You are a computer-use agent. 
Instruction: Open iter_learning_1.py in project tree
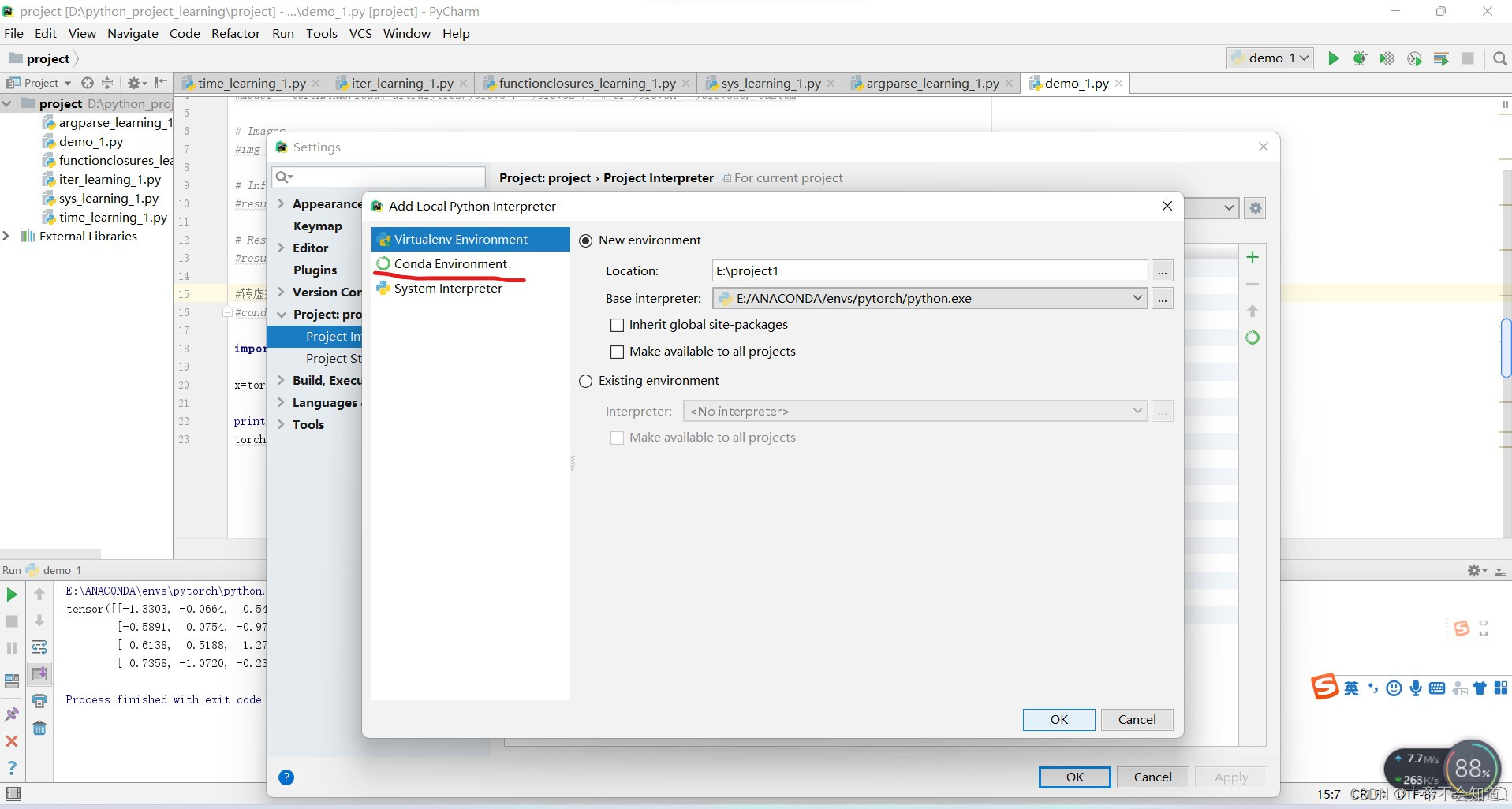[x=110, y=179]
